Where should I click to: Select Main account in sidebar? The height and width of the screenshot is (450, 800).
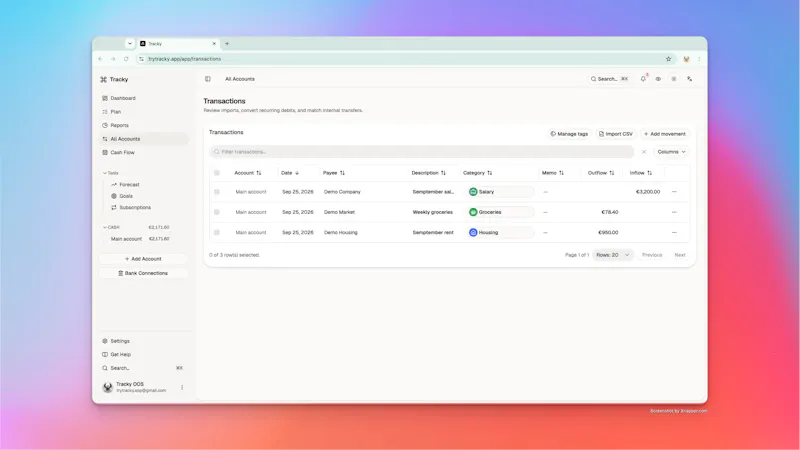(x=140, y=239)
